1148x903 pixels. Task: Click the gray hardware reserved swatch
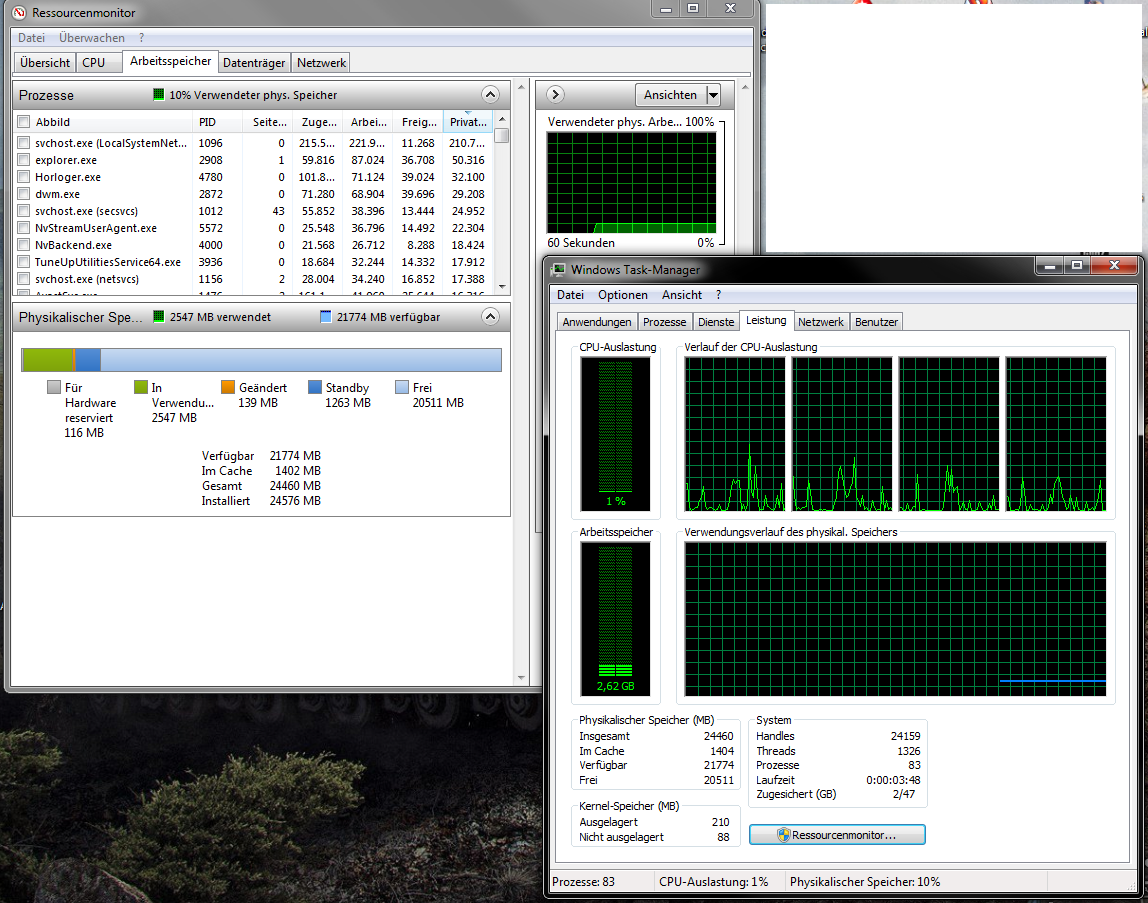(53, 387)
